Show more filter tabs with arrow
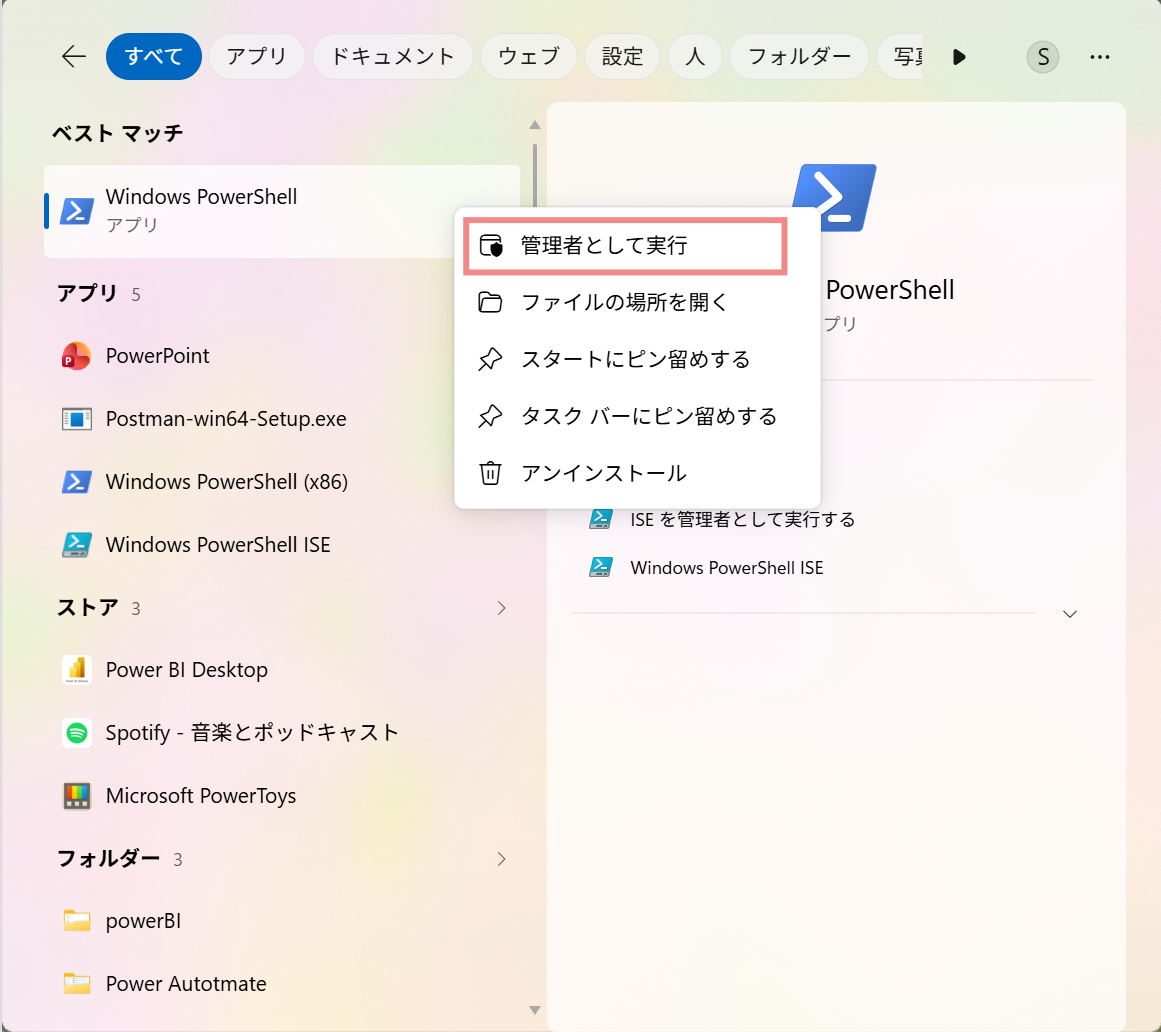This screenshot has width=1161, height=1032. tap(959, 57)
